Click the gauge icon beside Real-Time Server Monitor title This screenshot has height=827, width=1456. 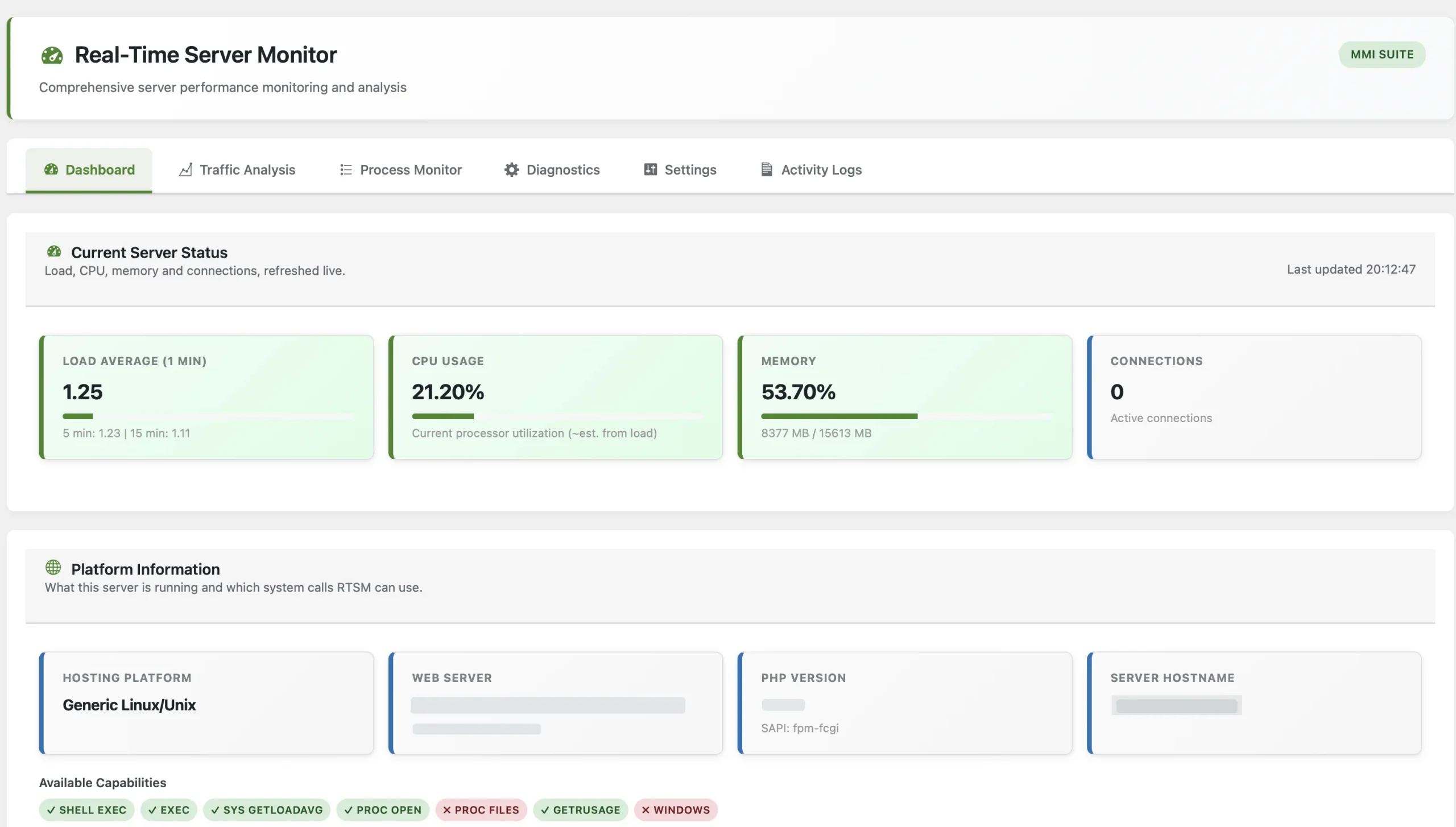pos(52,55)
